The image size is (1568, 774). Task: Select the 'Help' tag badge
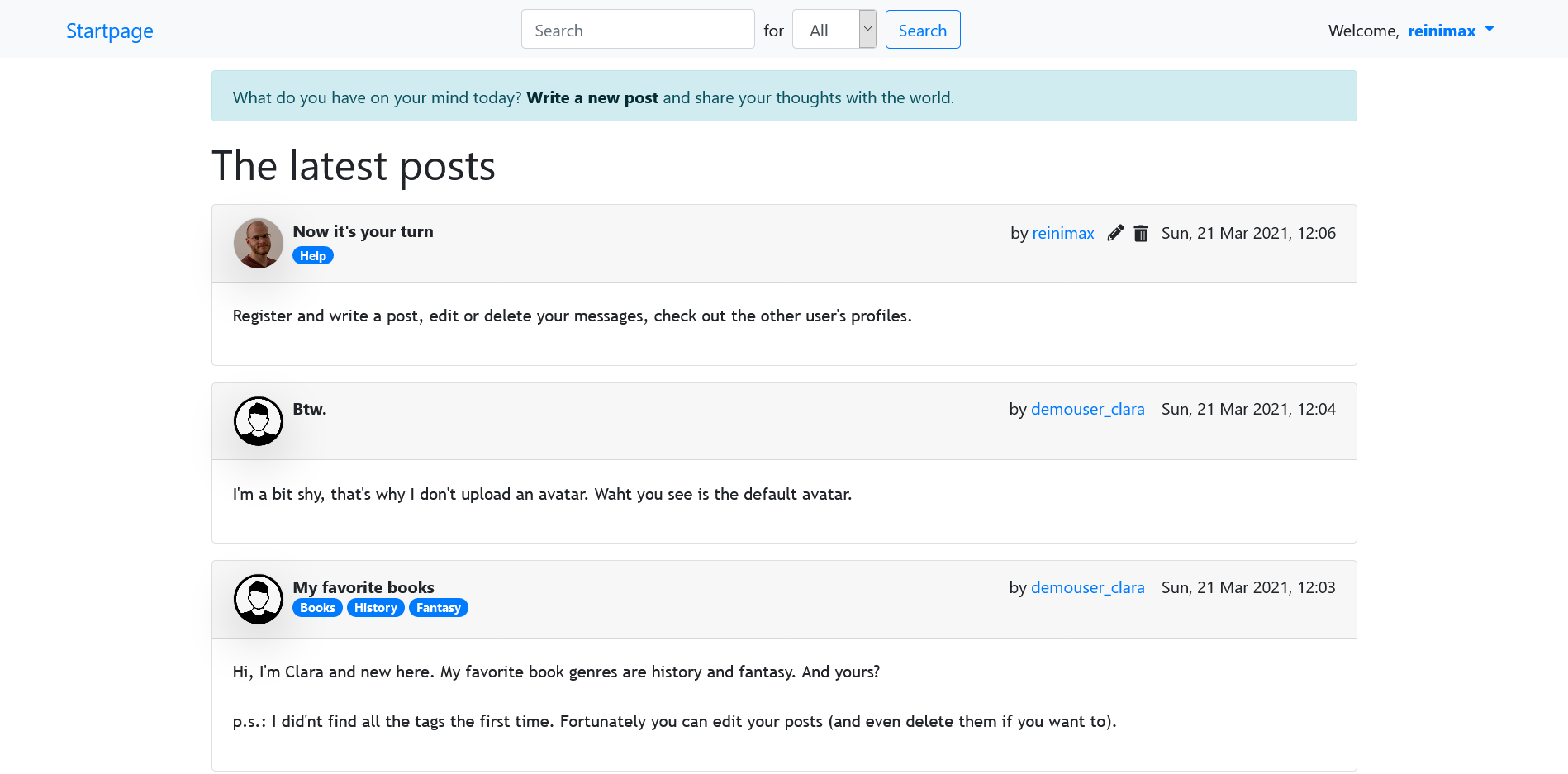tap(312, 255)
